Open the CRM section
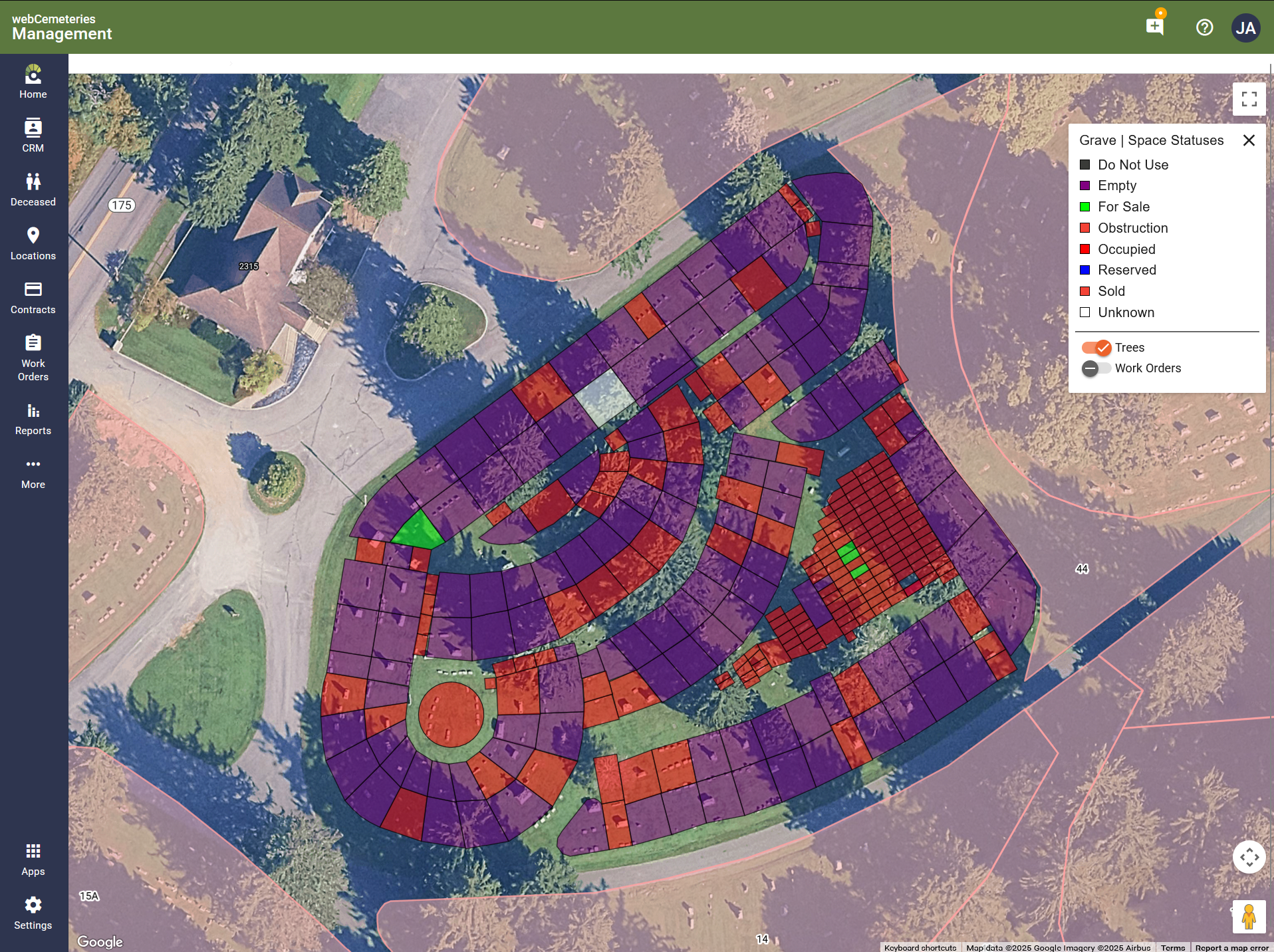This screenshot has width=1274, height=952. [33, 136]
